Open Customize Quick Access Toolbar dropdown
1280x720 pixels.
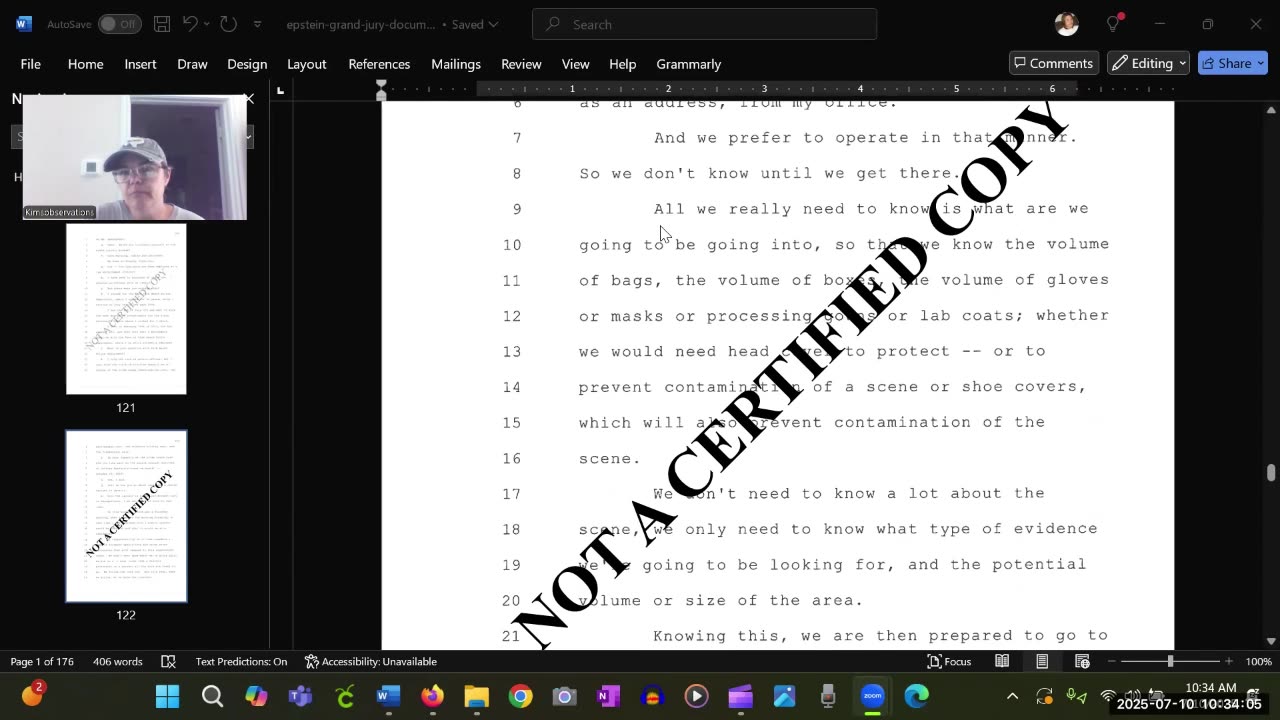pos(257,24)
